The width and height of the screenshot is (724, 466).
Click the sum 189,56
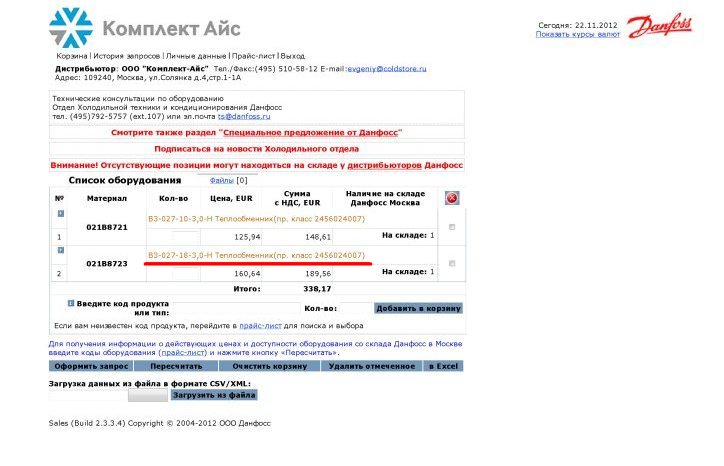click(318, 273)
